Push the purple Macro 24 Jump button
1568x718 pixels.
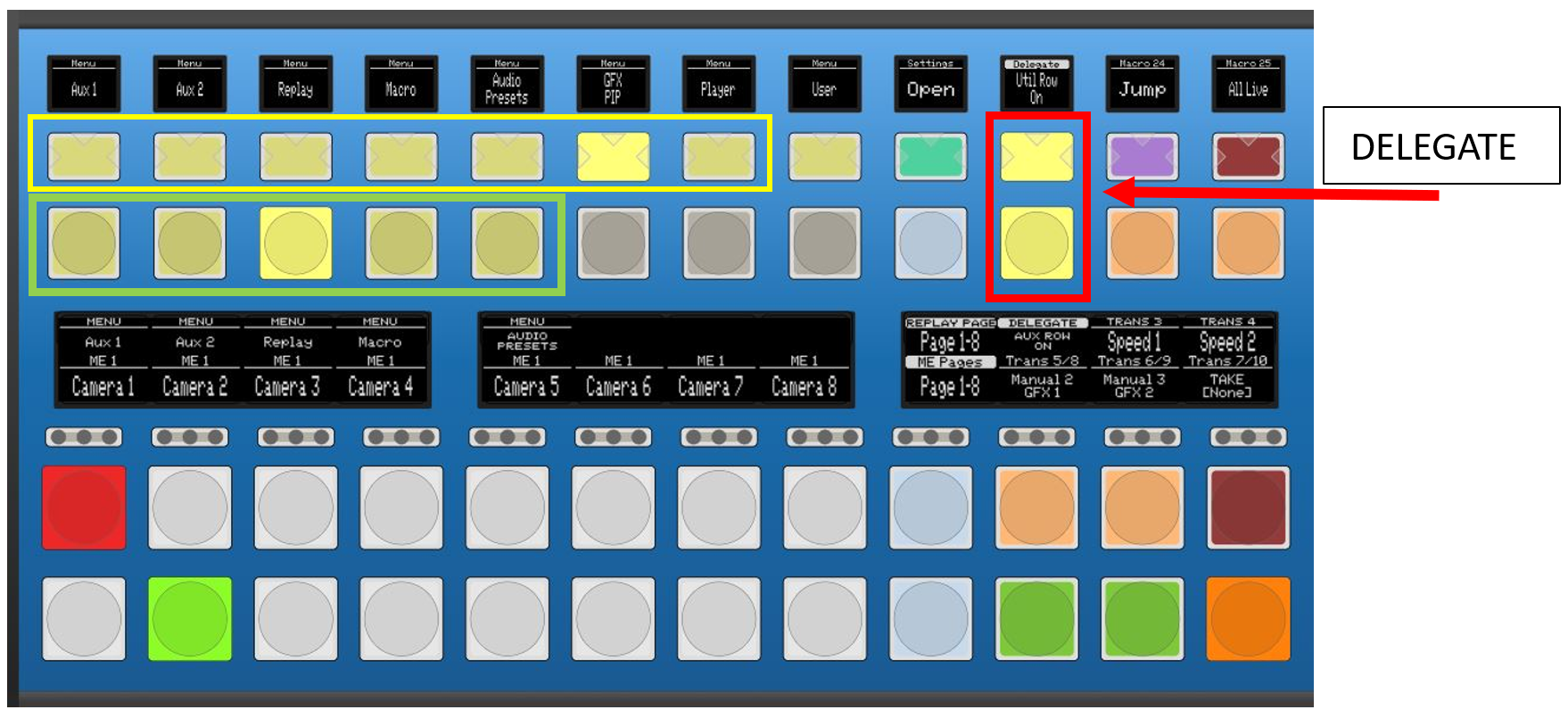[1143, 157]
